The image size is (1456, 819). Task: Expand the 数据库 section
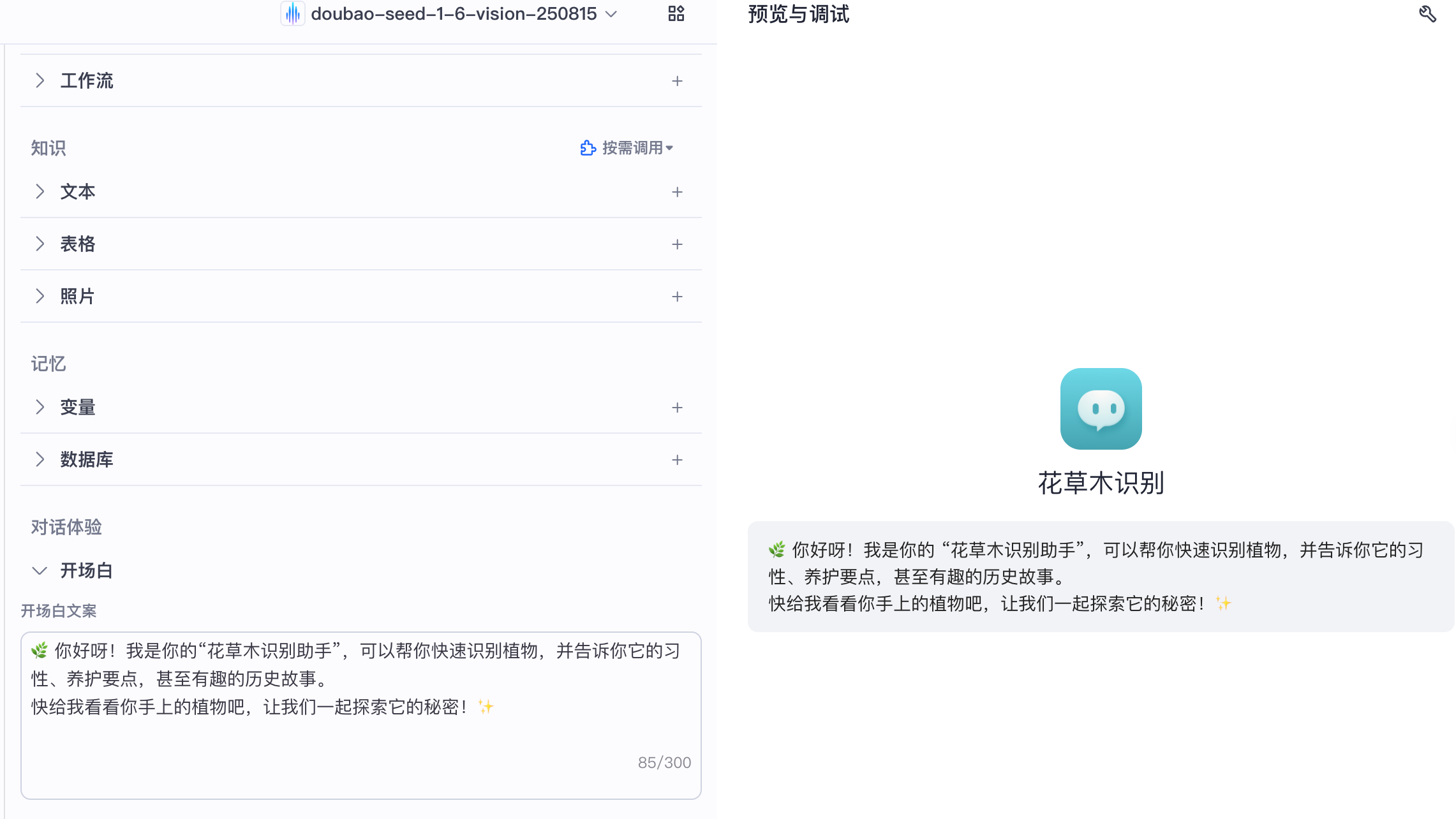[x=40, y=460]
